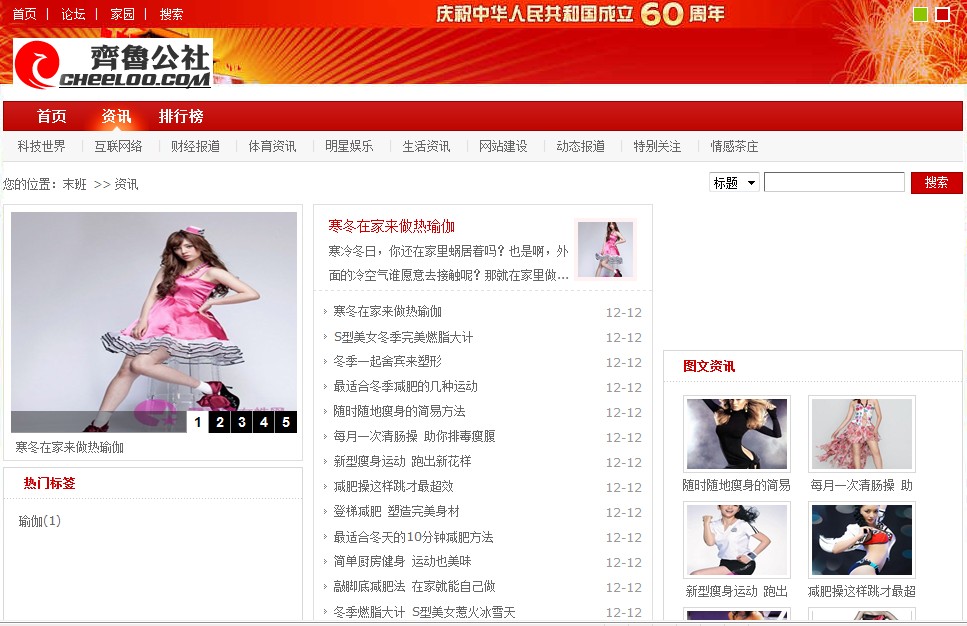Click the green square in the banner corner
Screen dimensions: 967x626
coord(920,14)
